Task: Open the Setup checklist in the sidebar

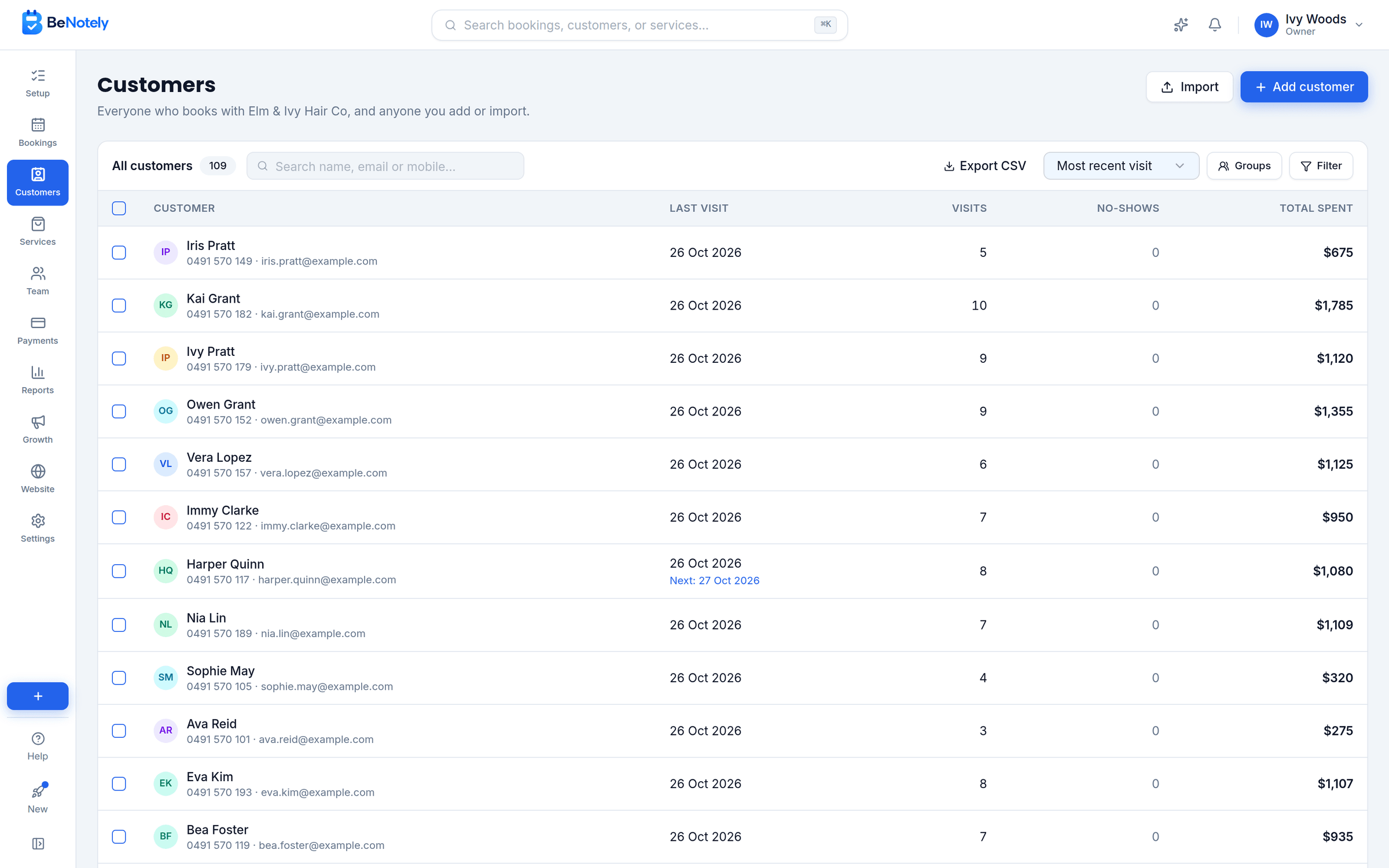Action: pos(38,83)
